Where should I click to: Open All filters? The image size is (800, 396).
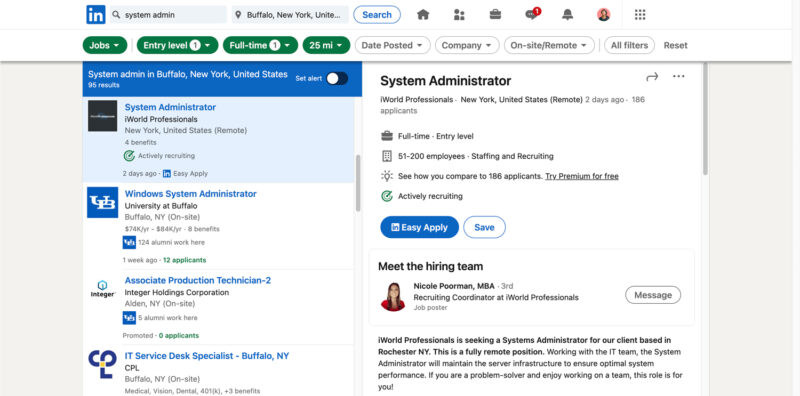[629, 45]
